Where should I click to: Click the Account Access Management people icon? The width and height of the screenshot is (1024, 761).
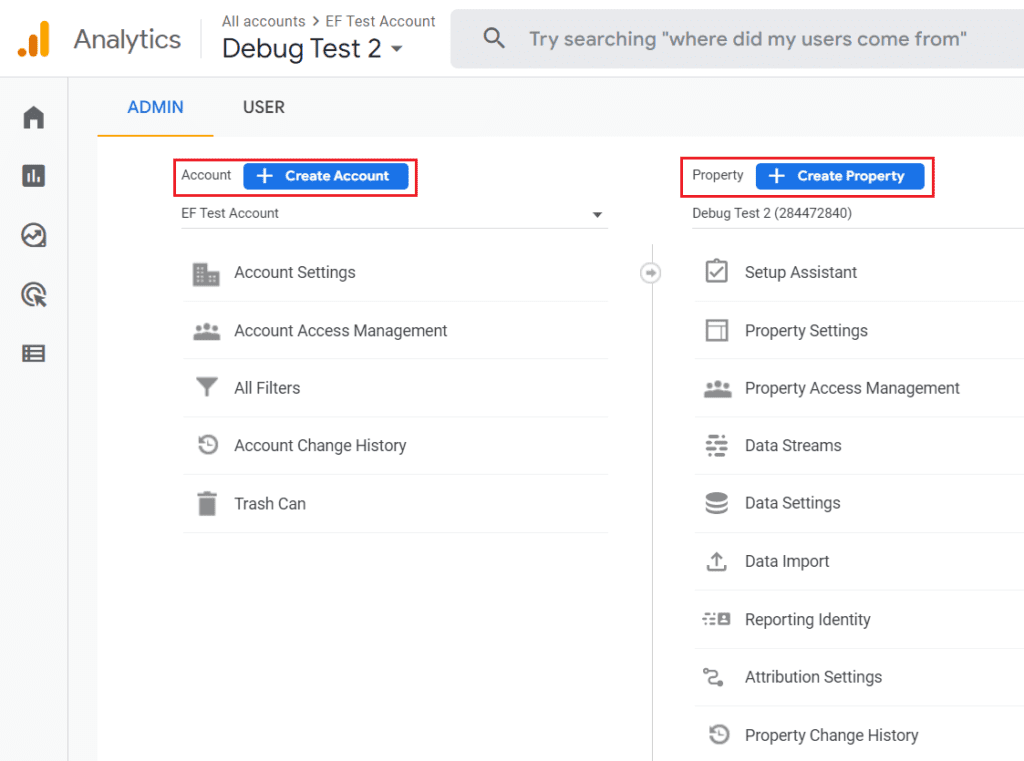[x=206, y=332]
